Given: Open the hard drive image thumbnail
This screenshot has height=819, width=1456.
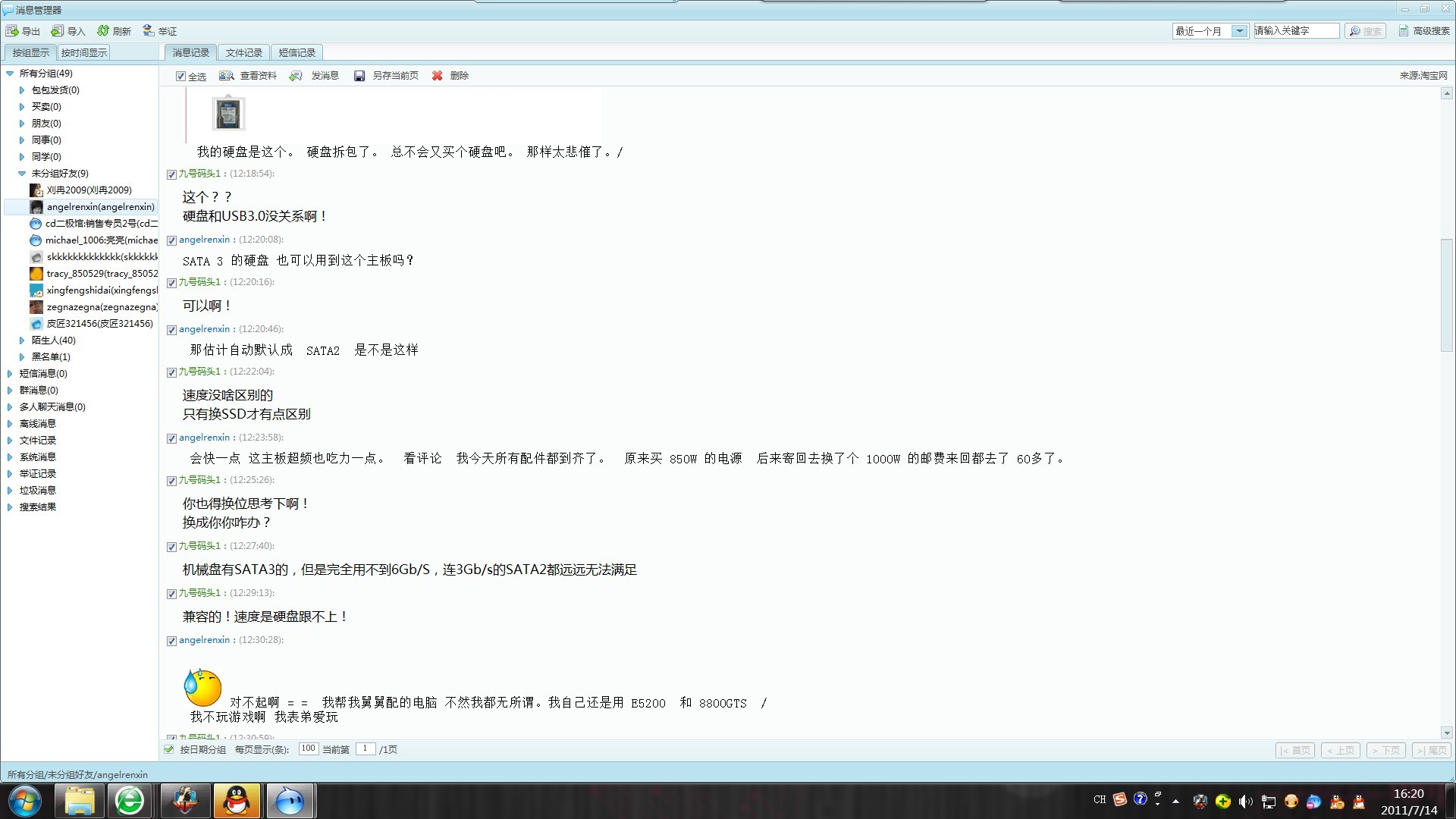Looking at the screenshot, I should tap(228, 115).
